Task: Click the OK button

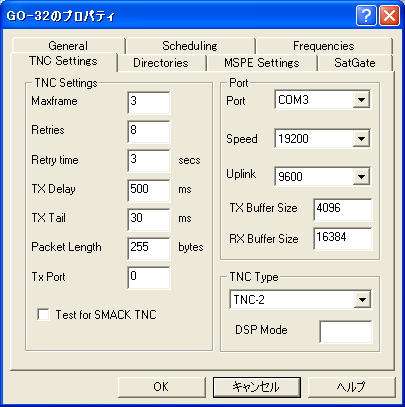Action: coord(161,387)
